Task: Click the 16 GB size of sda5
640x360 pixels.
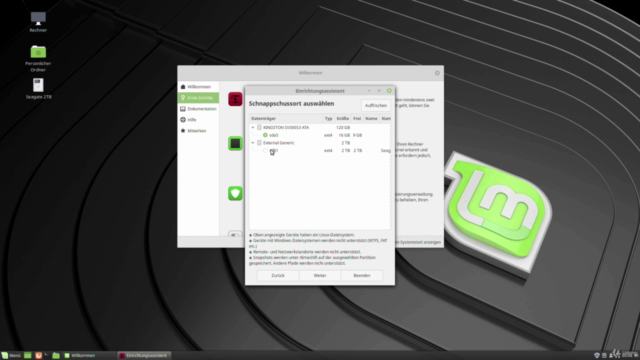Action: click(x=344, y=135)
